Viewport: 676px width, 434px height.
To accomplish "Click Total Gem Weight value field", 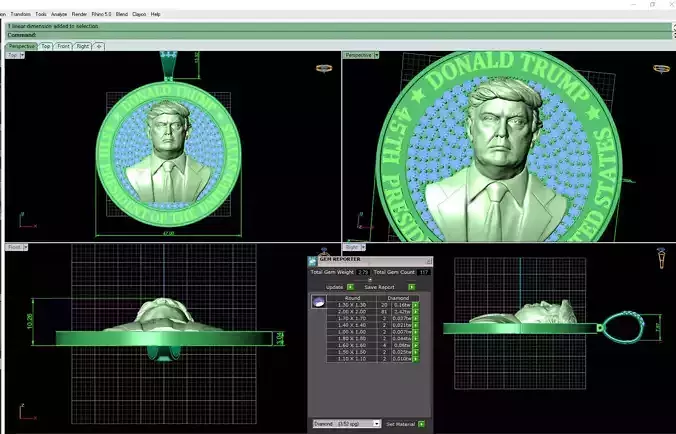I will 363,272.
